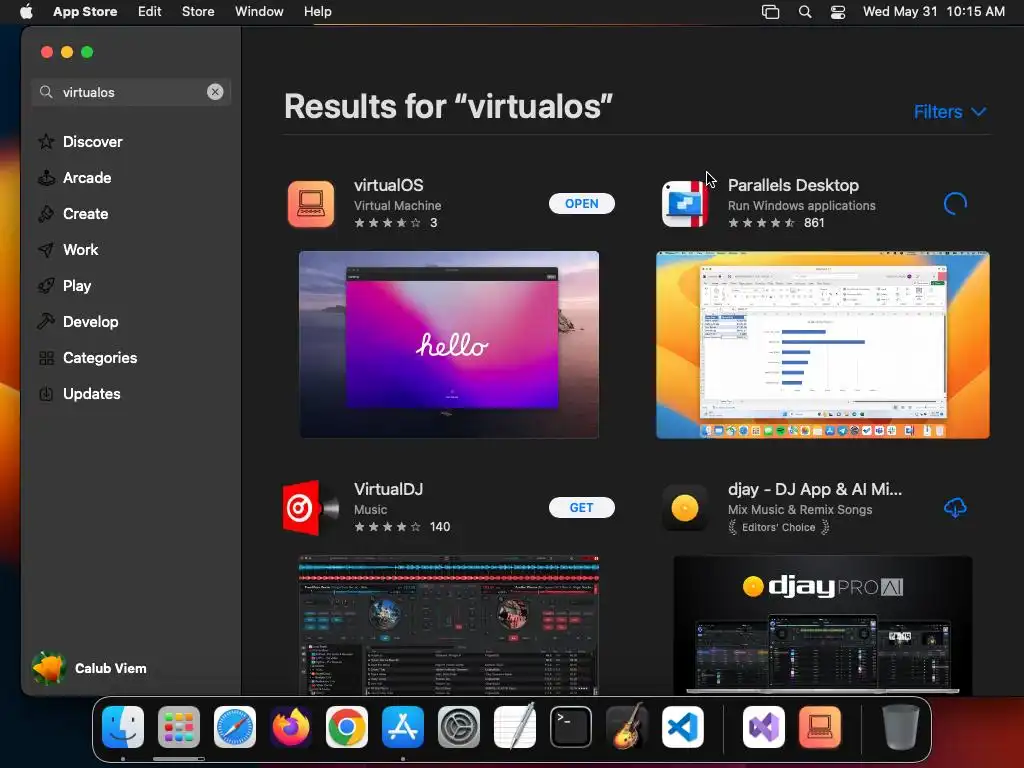Open Stage Manager in menu bar

tap(771, 12)
